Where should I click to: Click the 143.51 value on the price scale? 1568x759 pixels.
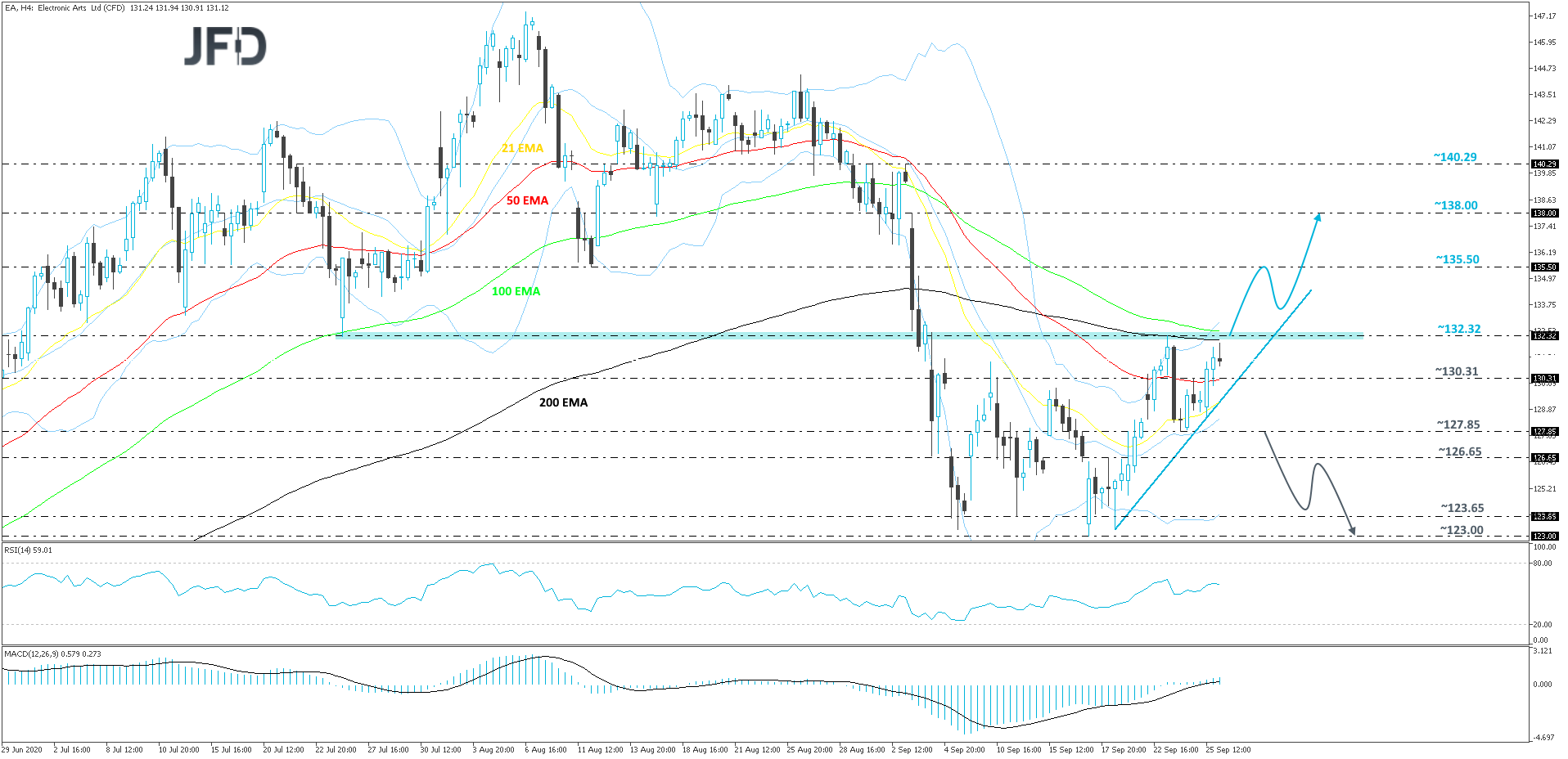[x=1544, y=95]
